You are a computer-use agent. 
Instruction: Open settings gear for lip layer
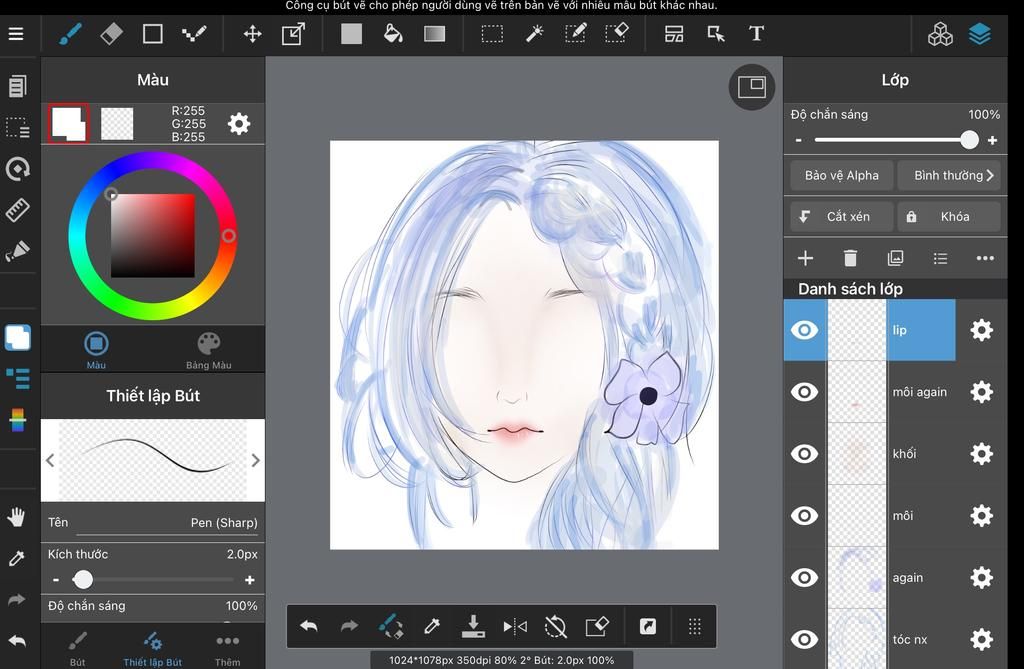coord(982,330)
